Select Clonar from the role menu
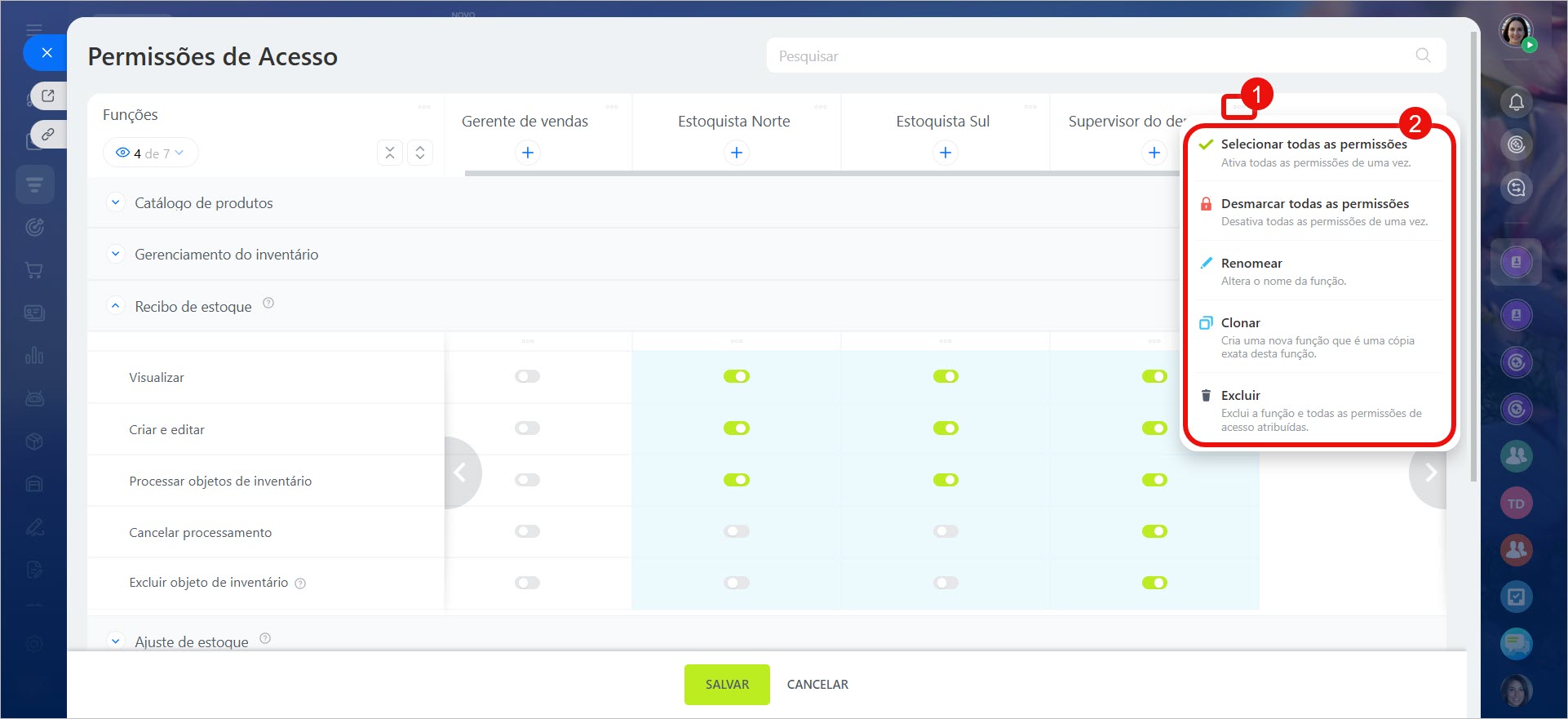 pyautogui.click(x=1240, y=323)
